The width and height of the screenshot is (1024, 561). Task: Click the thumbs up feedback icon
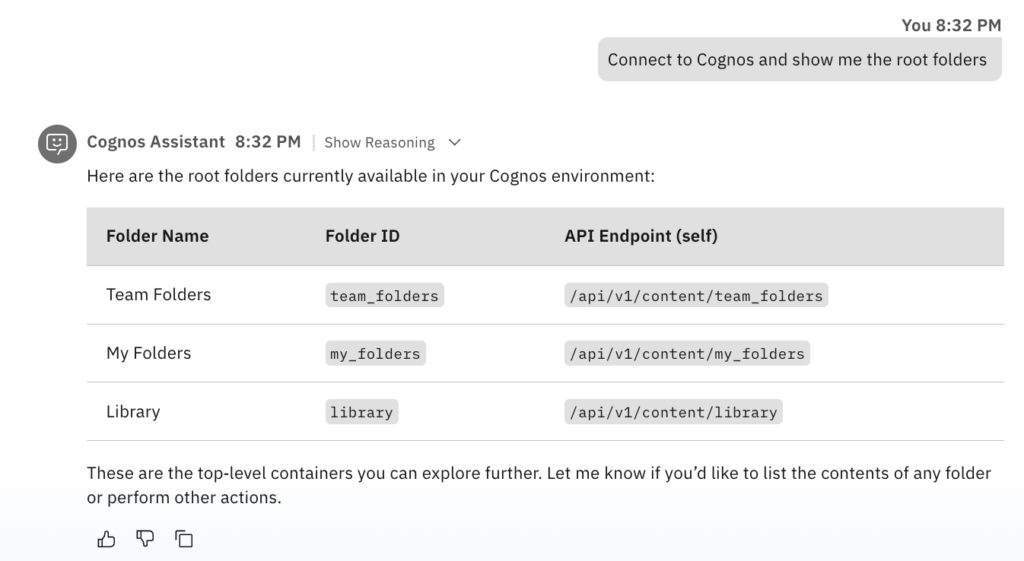click(x=106, y=539)
